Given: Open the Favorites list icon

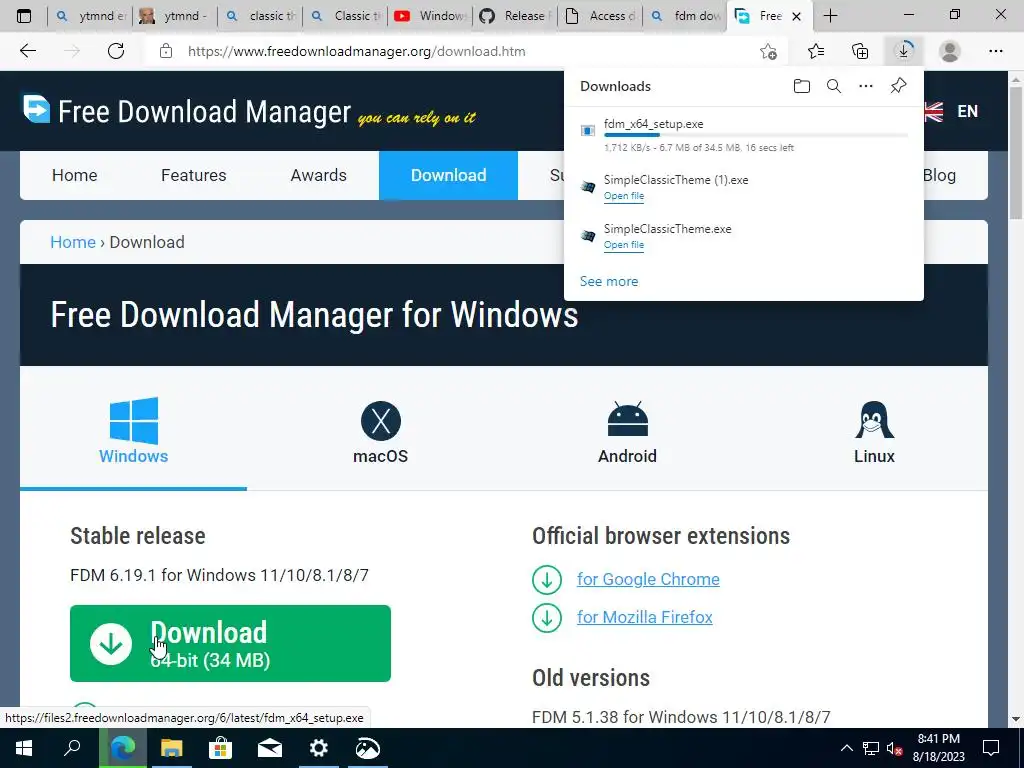Looking at the screenshot, I should [816, 51].
